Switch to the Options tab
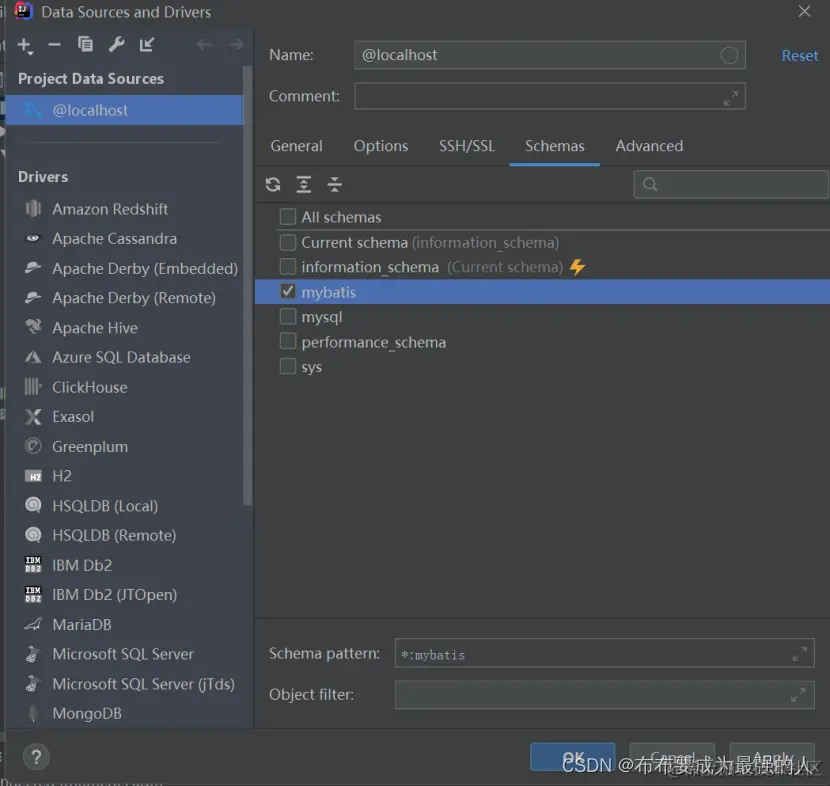 381,146
